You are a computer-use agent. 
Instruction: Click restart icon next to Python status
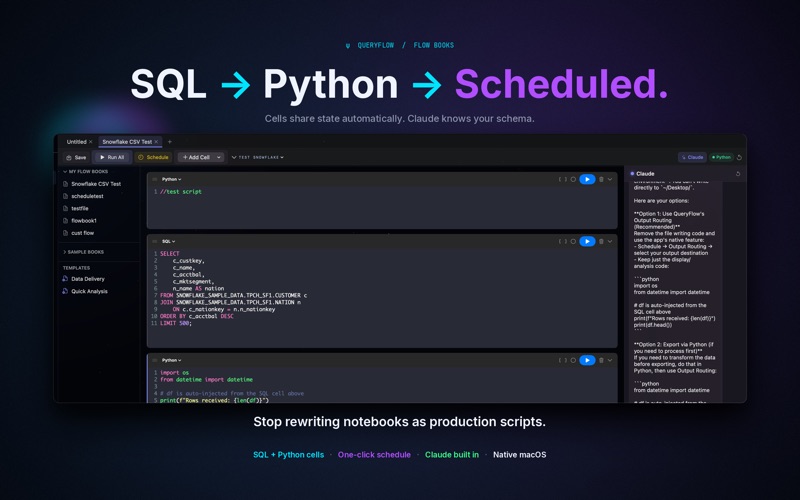[739, 157]
